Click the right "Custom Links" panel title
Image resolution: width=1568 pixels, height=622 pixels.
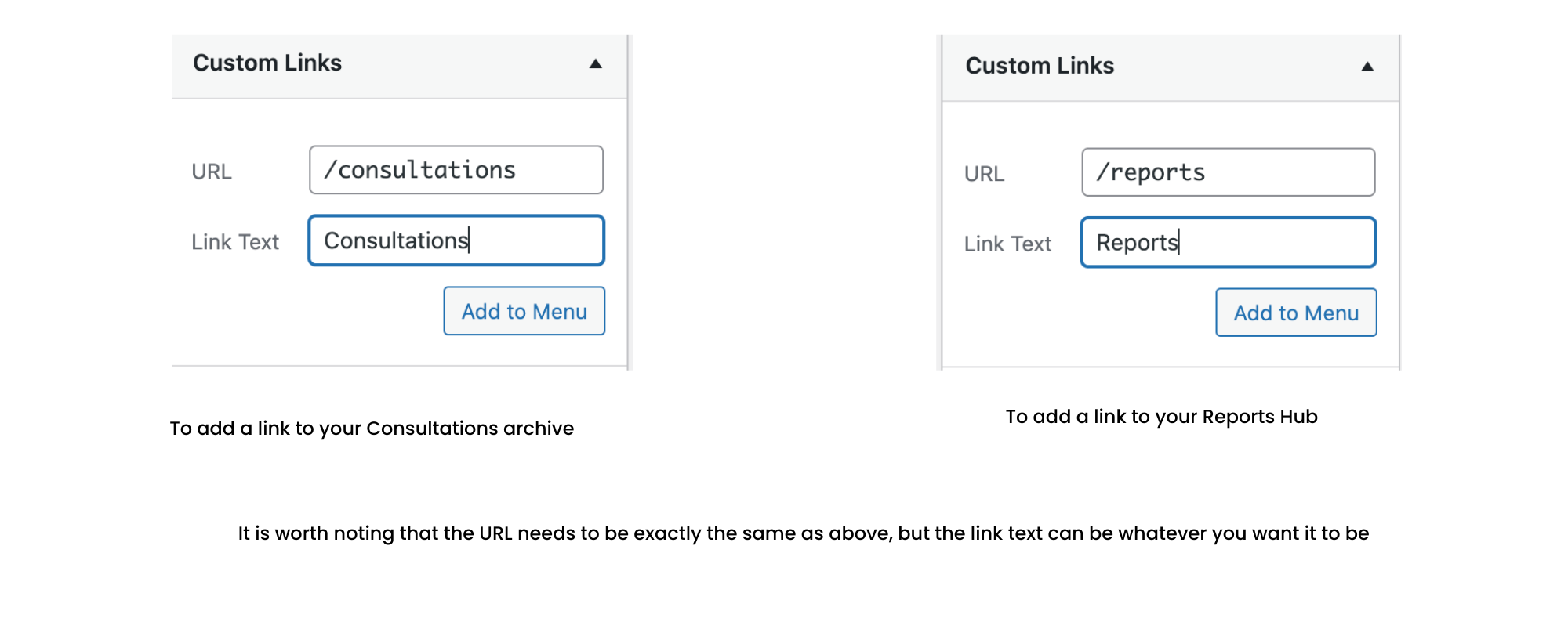point(1040,66)
